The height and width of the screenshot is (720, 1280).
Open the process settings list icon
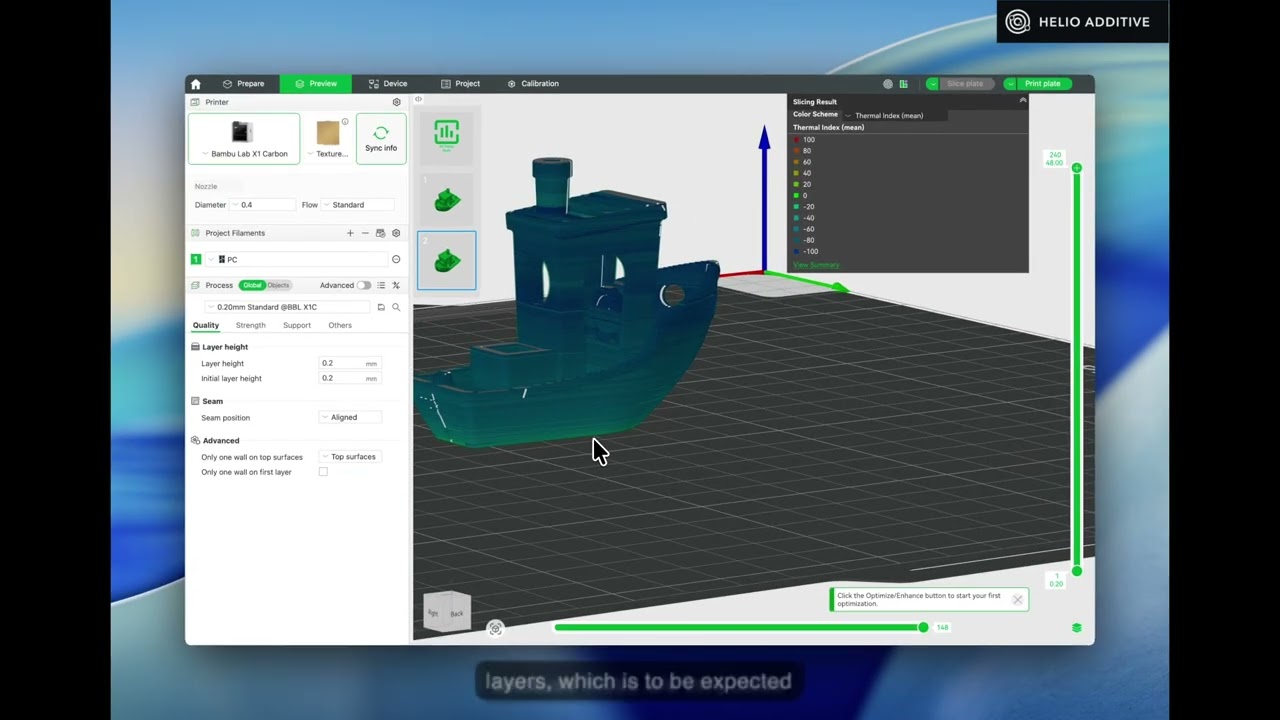[381, 285]
